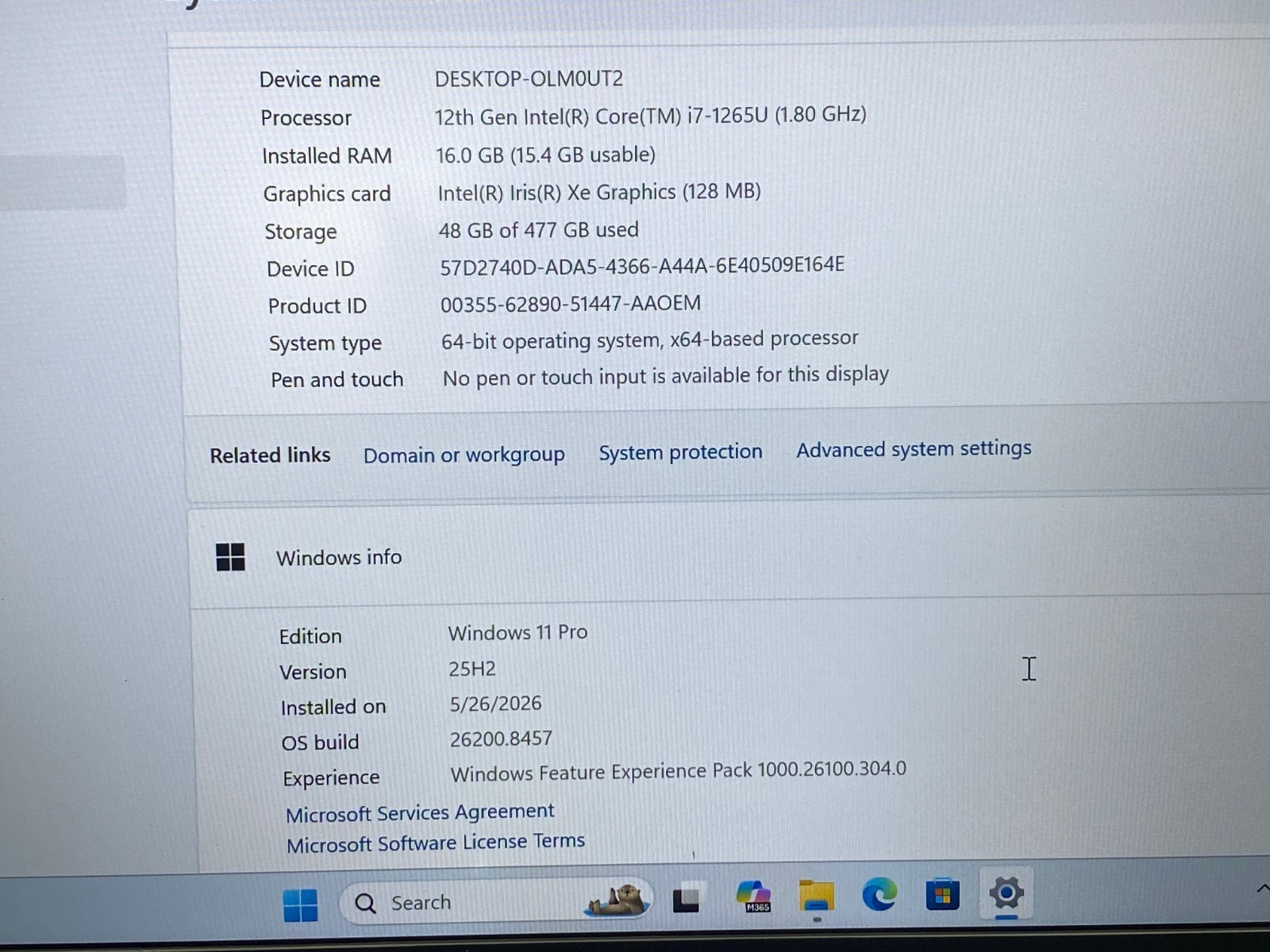Click the Experience label
Image resolution: width=1270 pixels, height=952 pixels.
331,779
